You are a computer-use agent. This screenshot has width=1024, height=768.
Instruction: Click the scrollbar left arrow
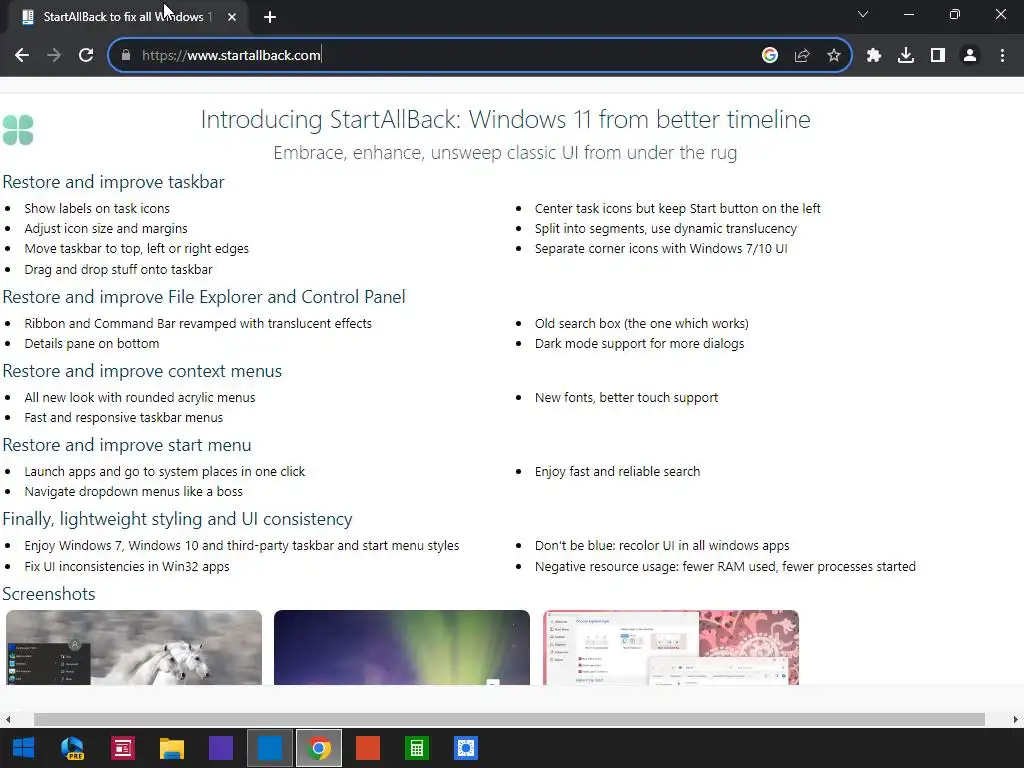pyautogui.click(x=8, y=720)
